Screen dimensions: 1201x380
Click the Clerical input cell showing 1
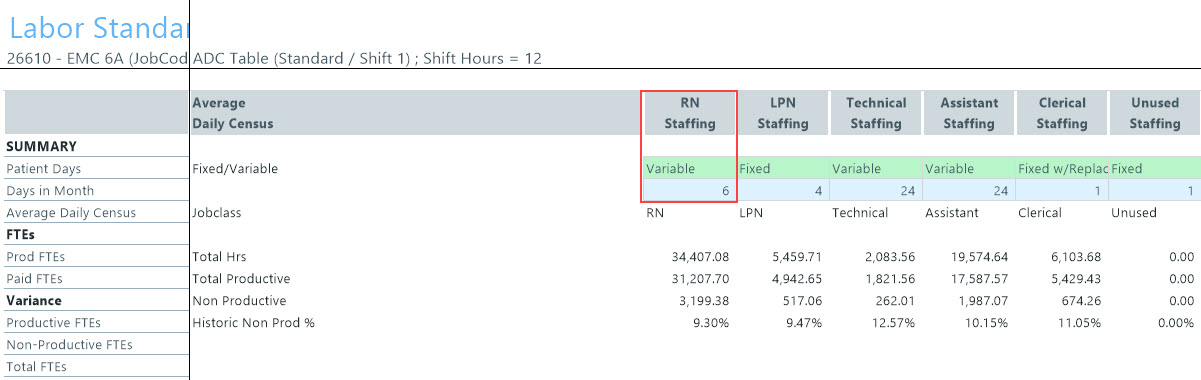tap(1062, 191)
